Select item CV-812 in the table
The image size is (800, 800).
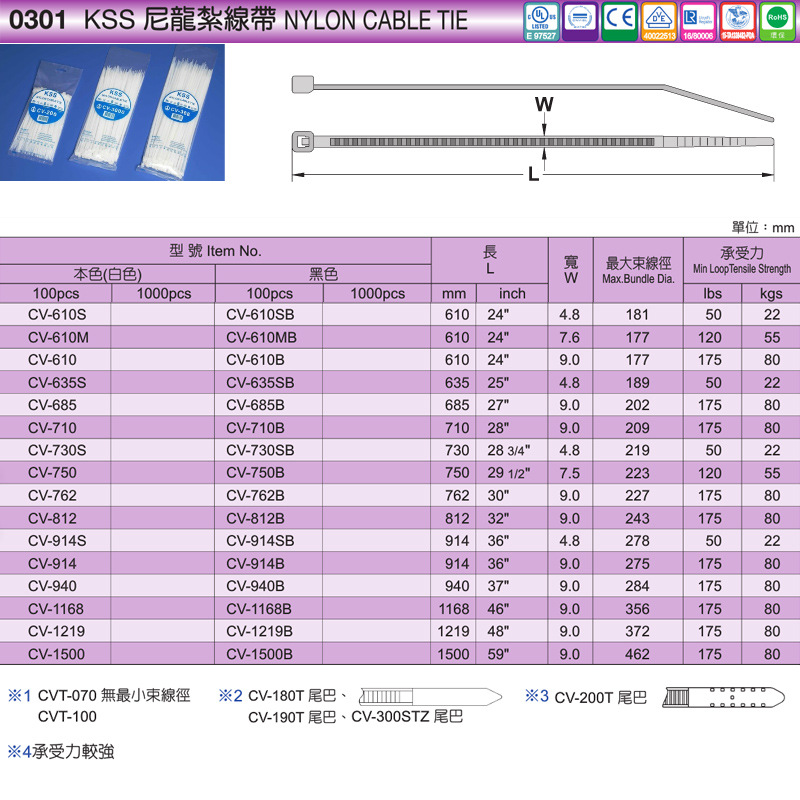(x=52, y=518)
